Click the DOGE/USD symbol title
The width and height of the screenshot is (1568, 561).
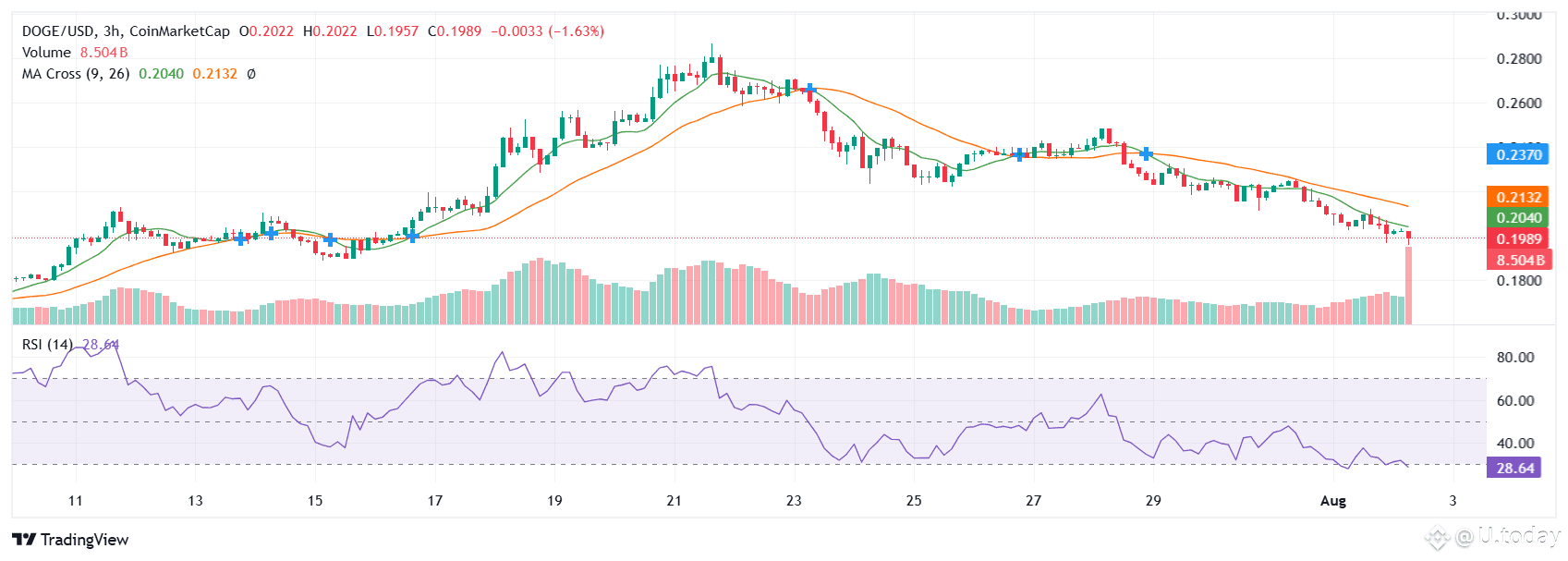[x=58, y=31]
